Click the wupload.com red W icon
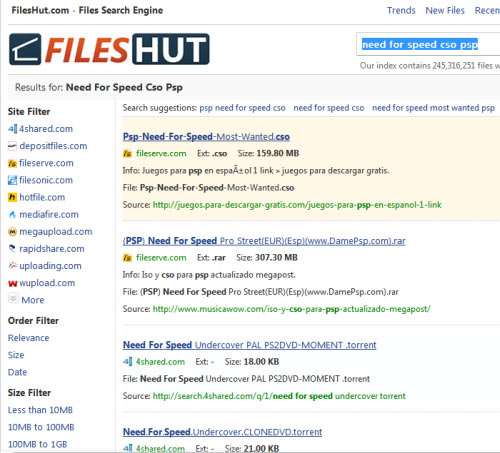This screenshot has height=453, width=500. (x=12, y=283)
